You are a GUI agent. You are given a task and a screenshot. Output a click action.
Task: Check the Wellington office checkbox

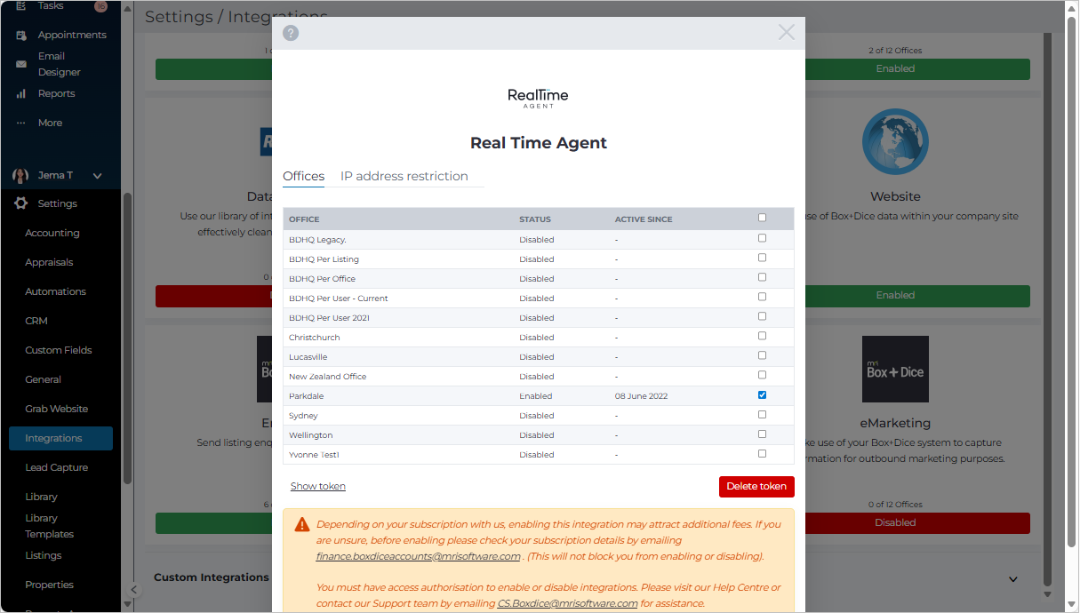pos(762,435)
